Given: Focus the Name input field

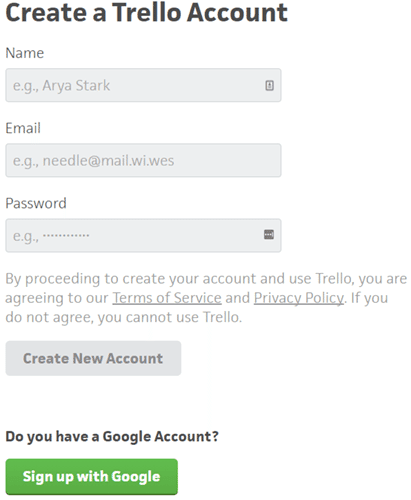Looking at the screenshot, I should (x=143, y=85).
